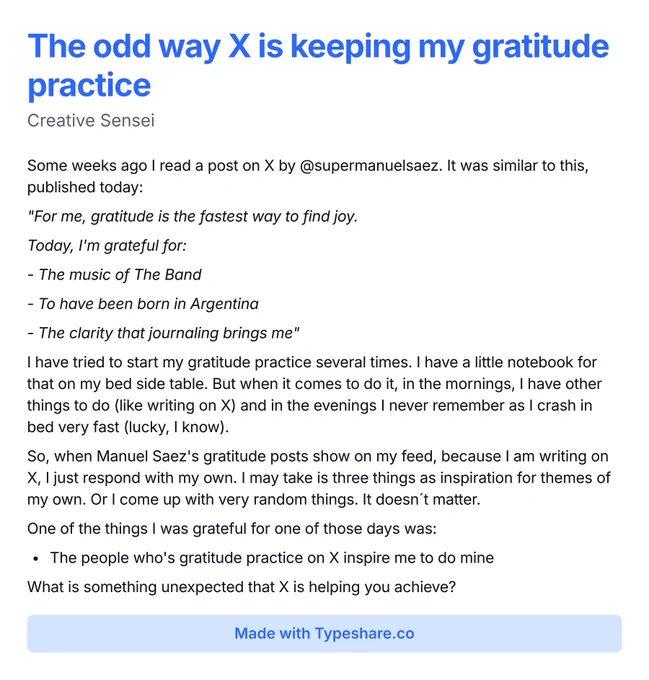The image size is (649, 680).
Task: Select the Creative Sensei author name
Action: (91, 121)
